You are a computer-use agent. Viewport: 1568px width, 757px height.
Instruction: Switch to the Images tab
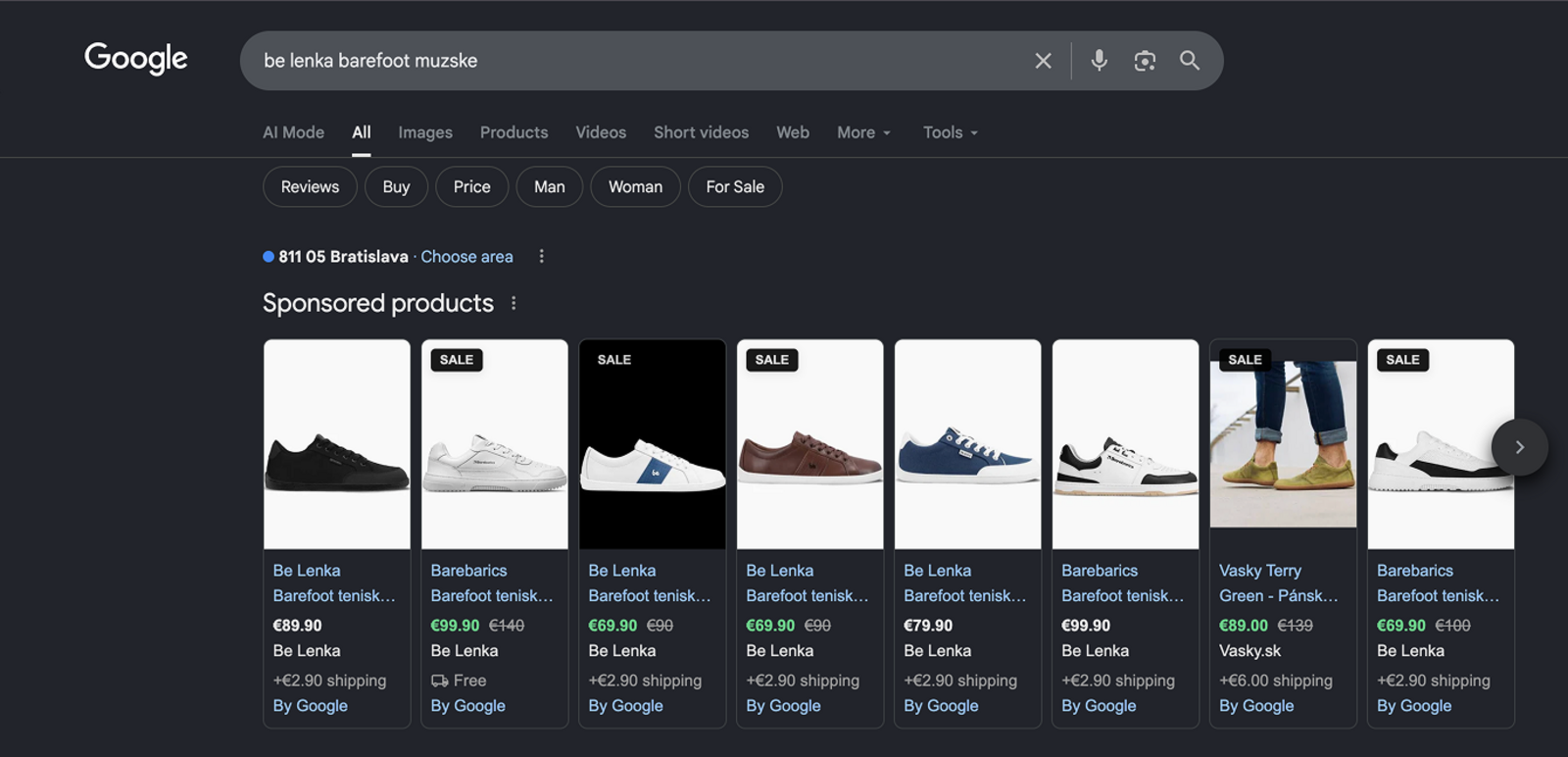tap(425, 132)
